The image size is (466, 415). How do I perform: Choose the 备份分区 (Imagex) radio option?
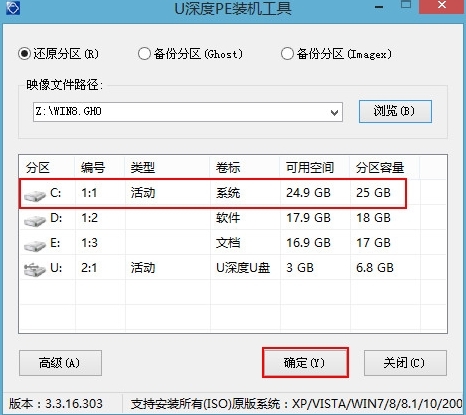(x=287, y=54)
